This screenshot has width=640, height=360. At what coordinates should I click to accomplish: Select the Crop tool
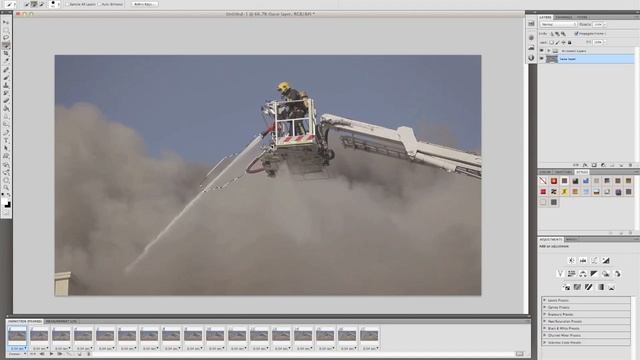[6, 53]
